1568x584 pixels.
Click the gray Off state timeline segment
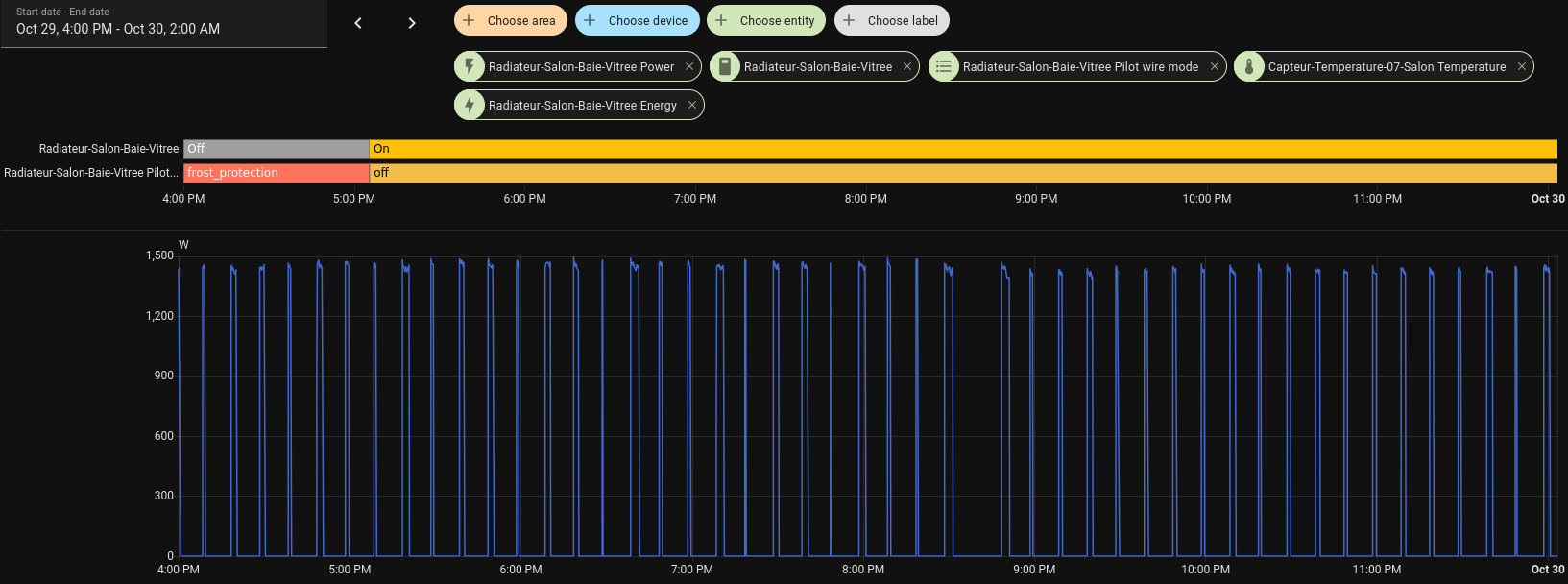277,149
